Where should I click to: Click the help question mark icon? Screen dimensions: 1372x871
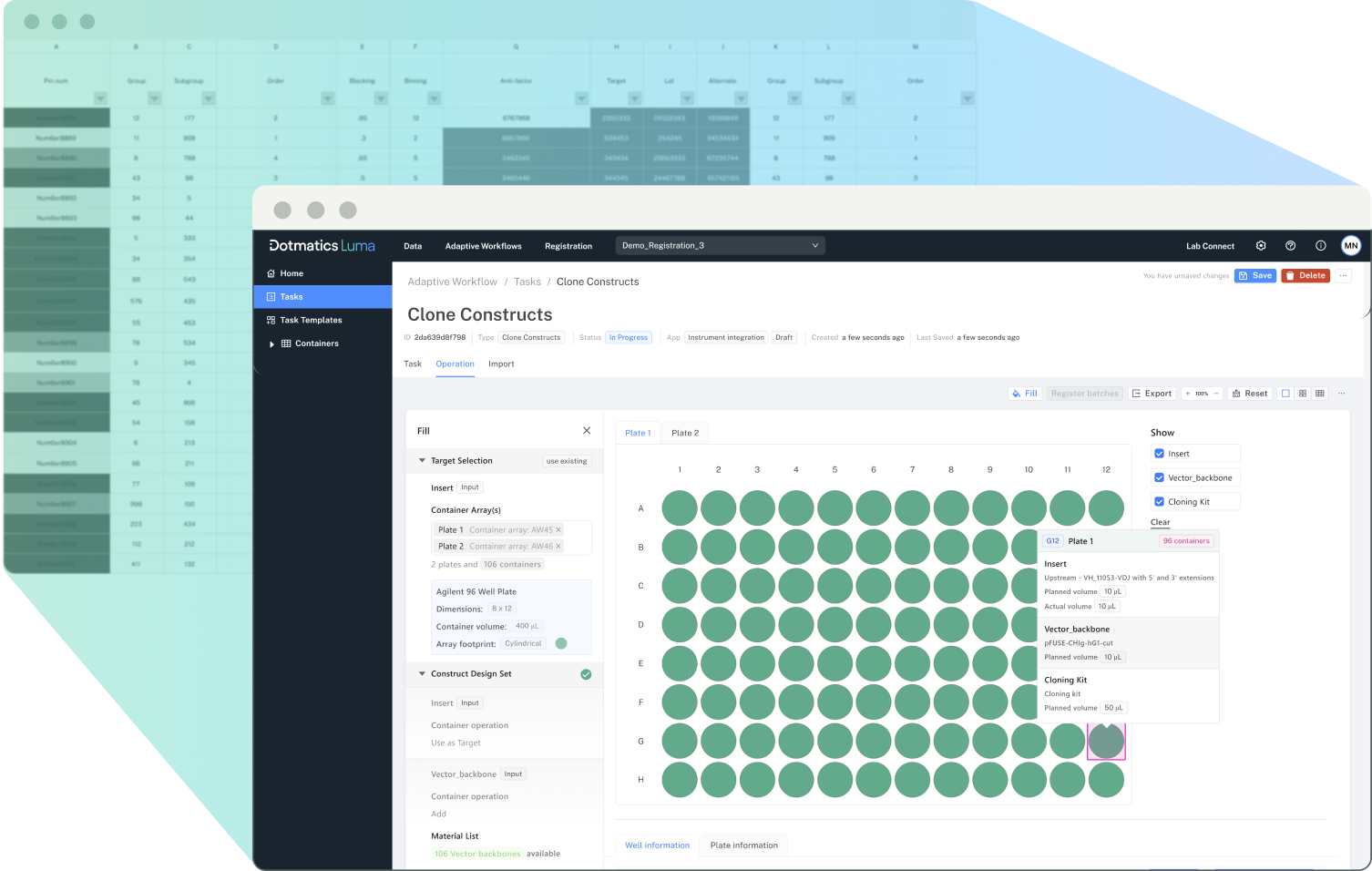(1290, 245)
